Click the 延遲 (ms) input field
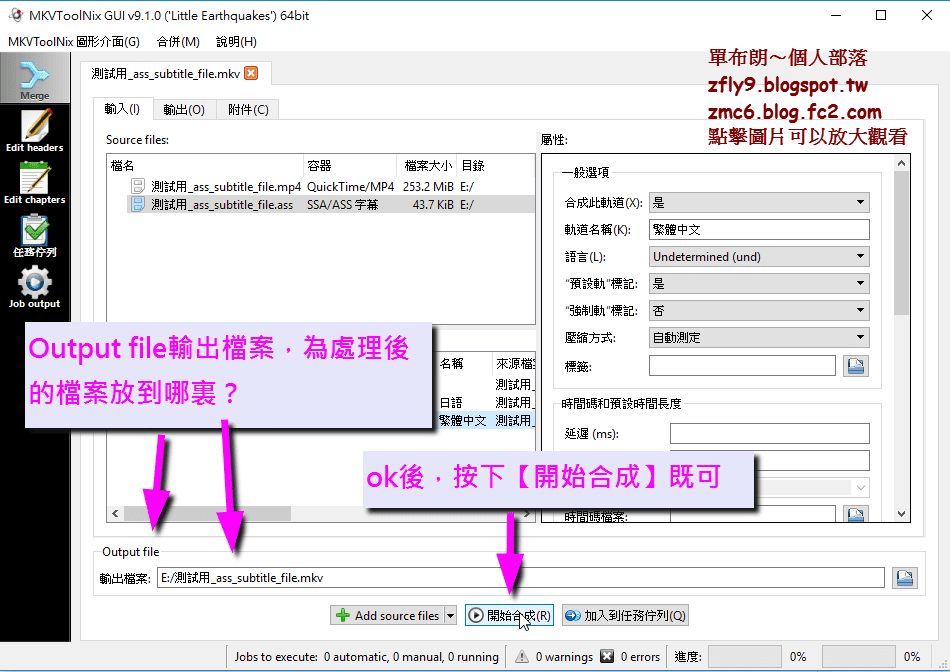This screenshot has width=950, height=672. (x=769, y=433)
